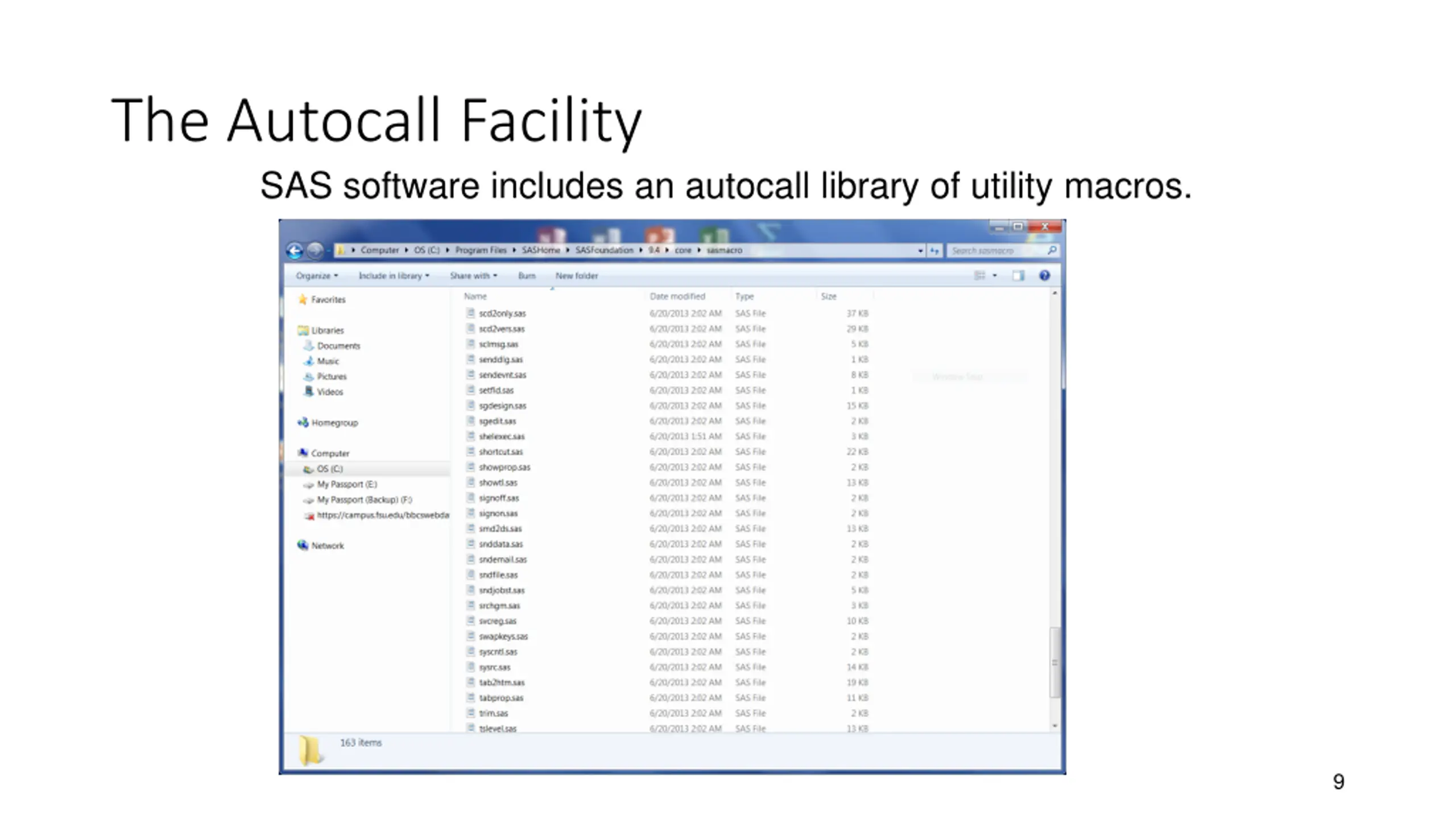Image resolution: width=1456 pixels, height=819 pixels.
Task: Select file shortcut.sas
Action: point(500,452)
